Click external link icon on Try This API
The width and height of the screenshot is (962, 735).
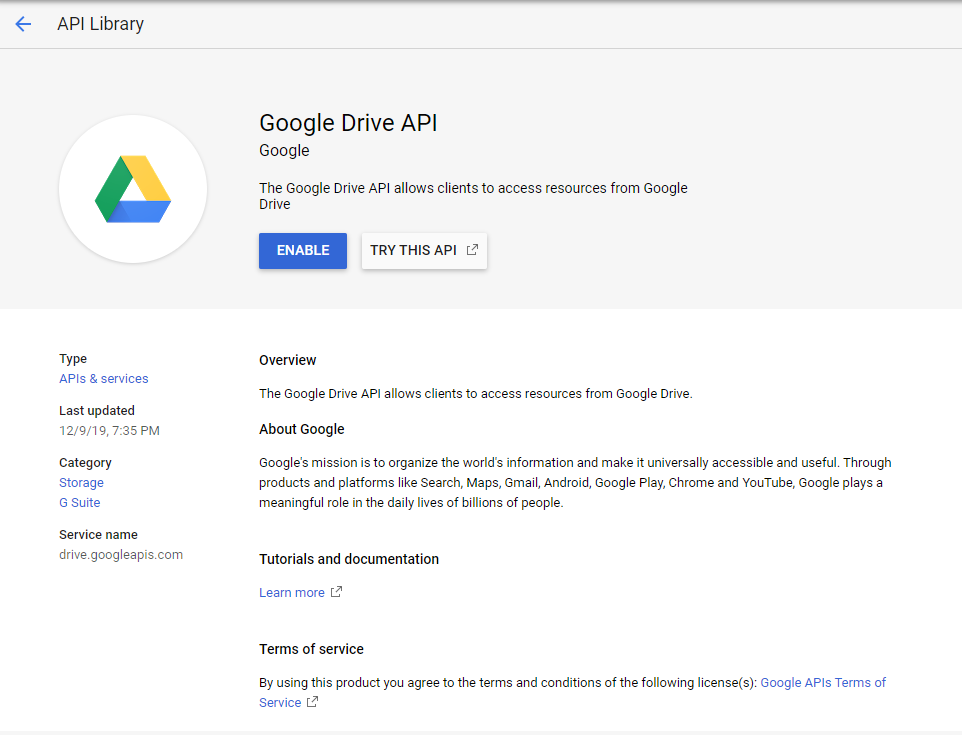pos(472,250)
